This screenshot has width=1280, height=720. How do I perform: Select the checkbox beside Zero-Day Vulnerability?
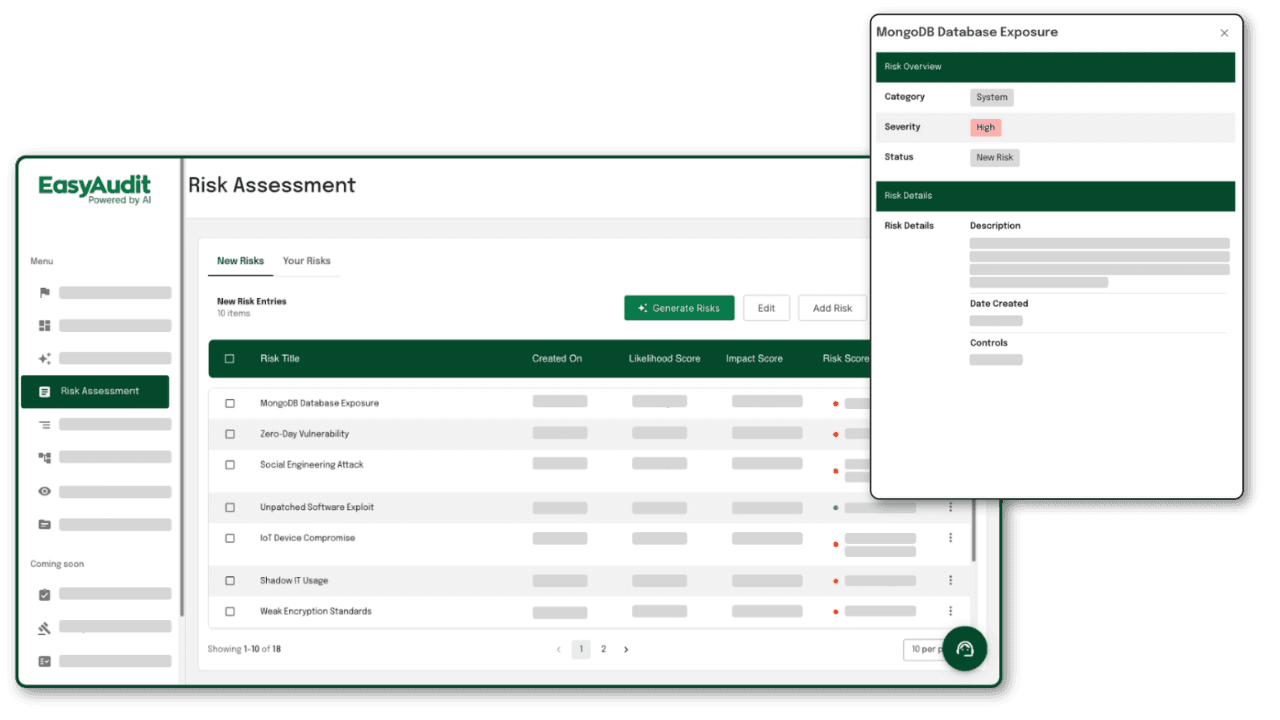(229, 433)
